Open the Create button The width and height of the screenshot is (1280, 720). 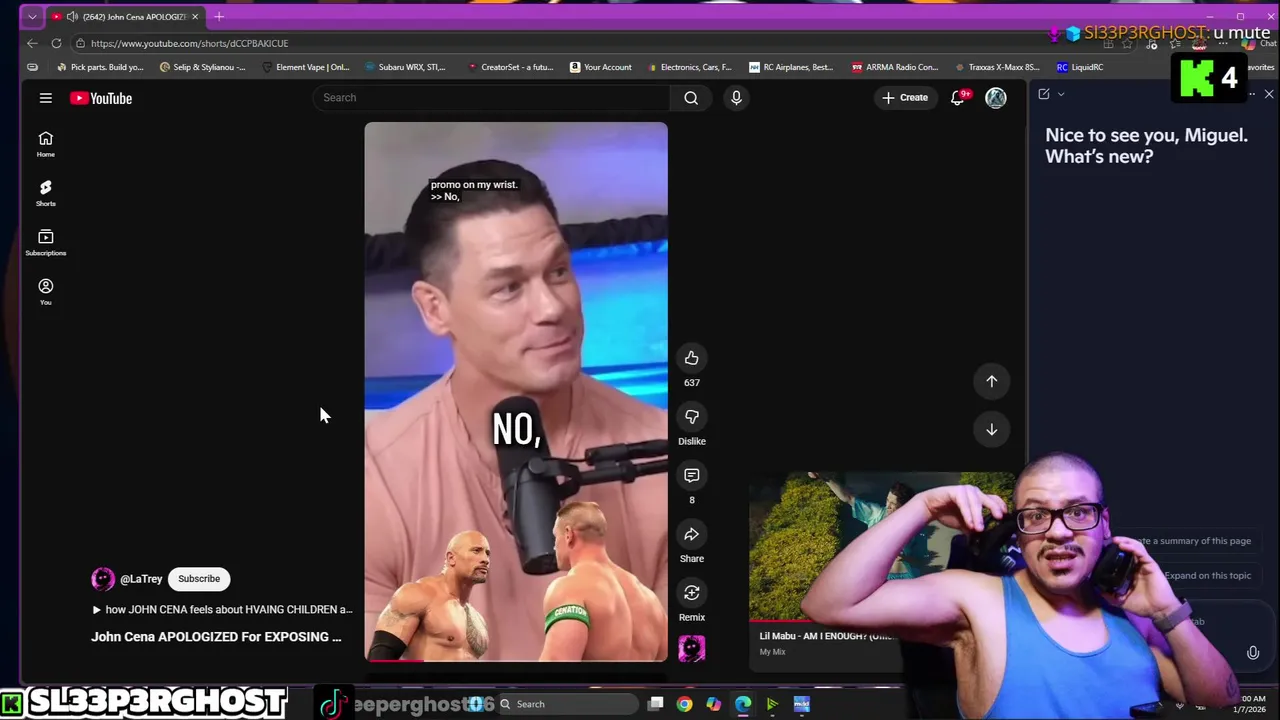coord(904,97)
